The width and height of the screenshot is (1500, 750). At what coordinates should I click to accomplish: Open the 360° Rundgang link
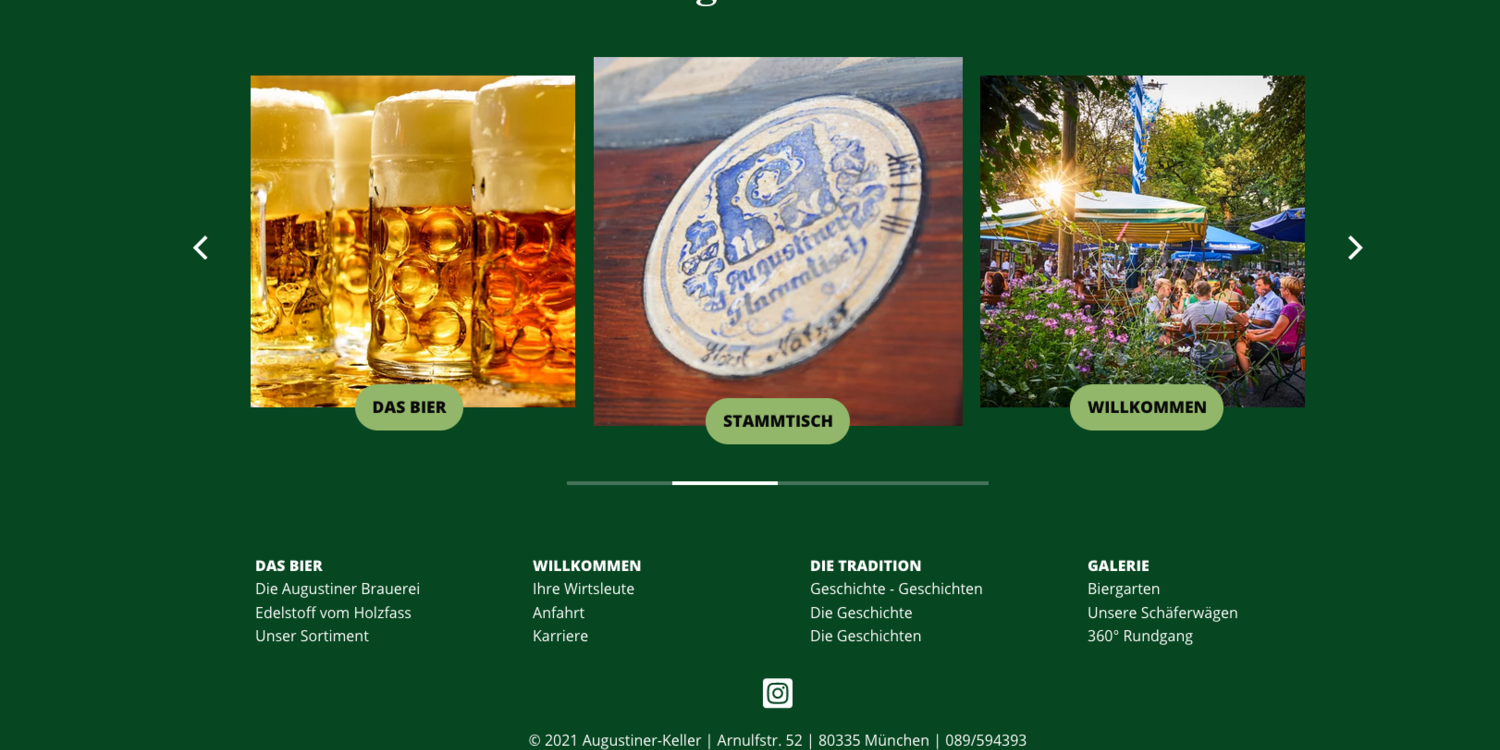1140,636
